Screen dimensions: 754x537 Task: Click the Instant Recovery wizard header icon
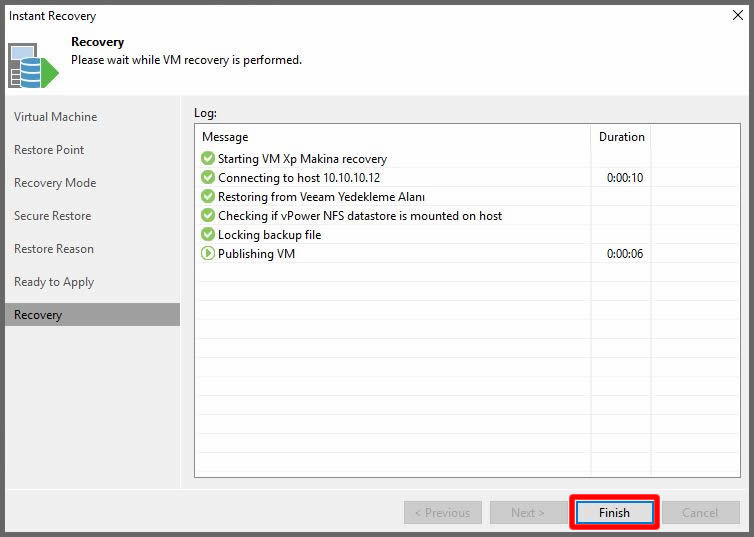33,66
